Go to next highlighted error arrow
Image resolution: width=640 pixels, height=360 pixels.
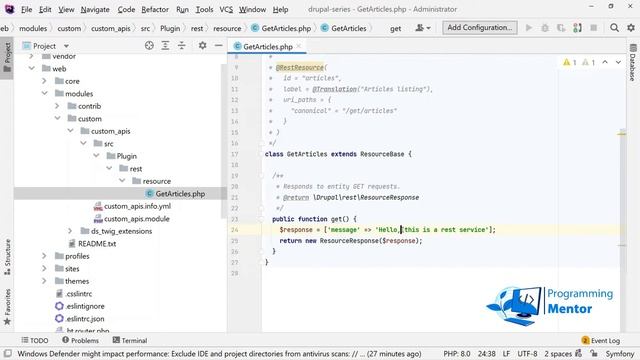pyautogui.click(x=618, y=62)
